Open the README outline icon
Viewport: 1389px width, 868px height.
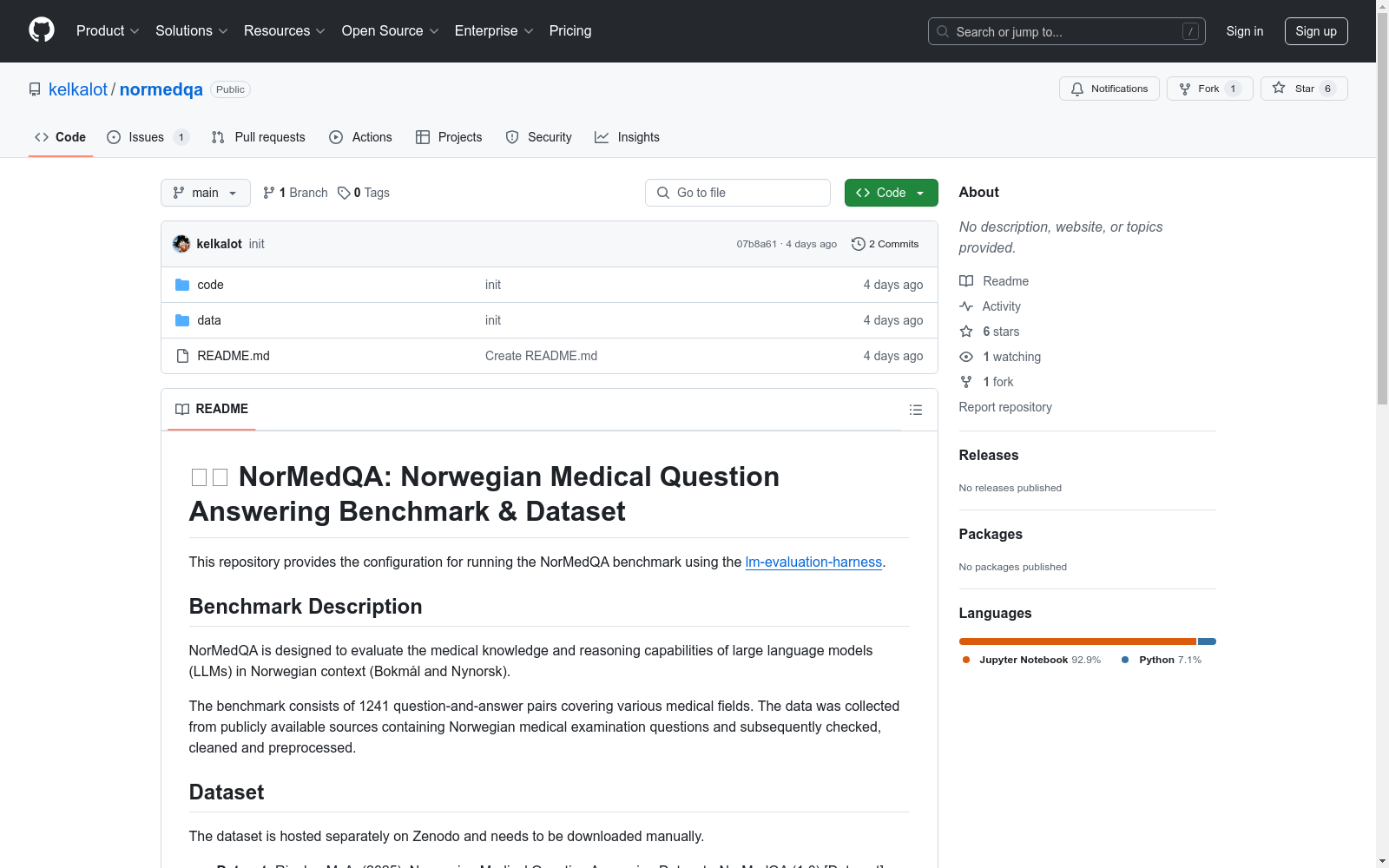916,410
